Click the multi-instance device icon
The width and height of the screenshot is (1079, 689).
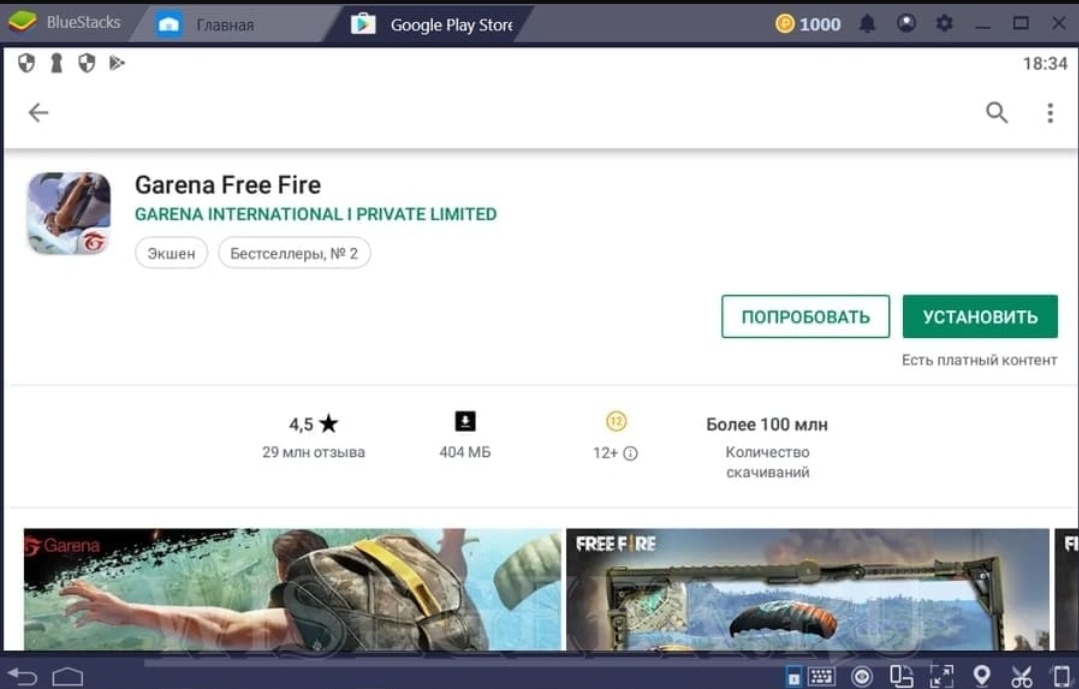(901, 676)
